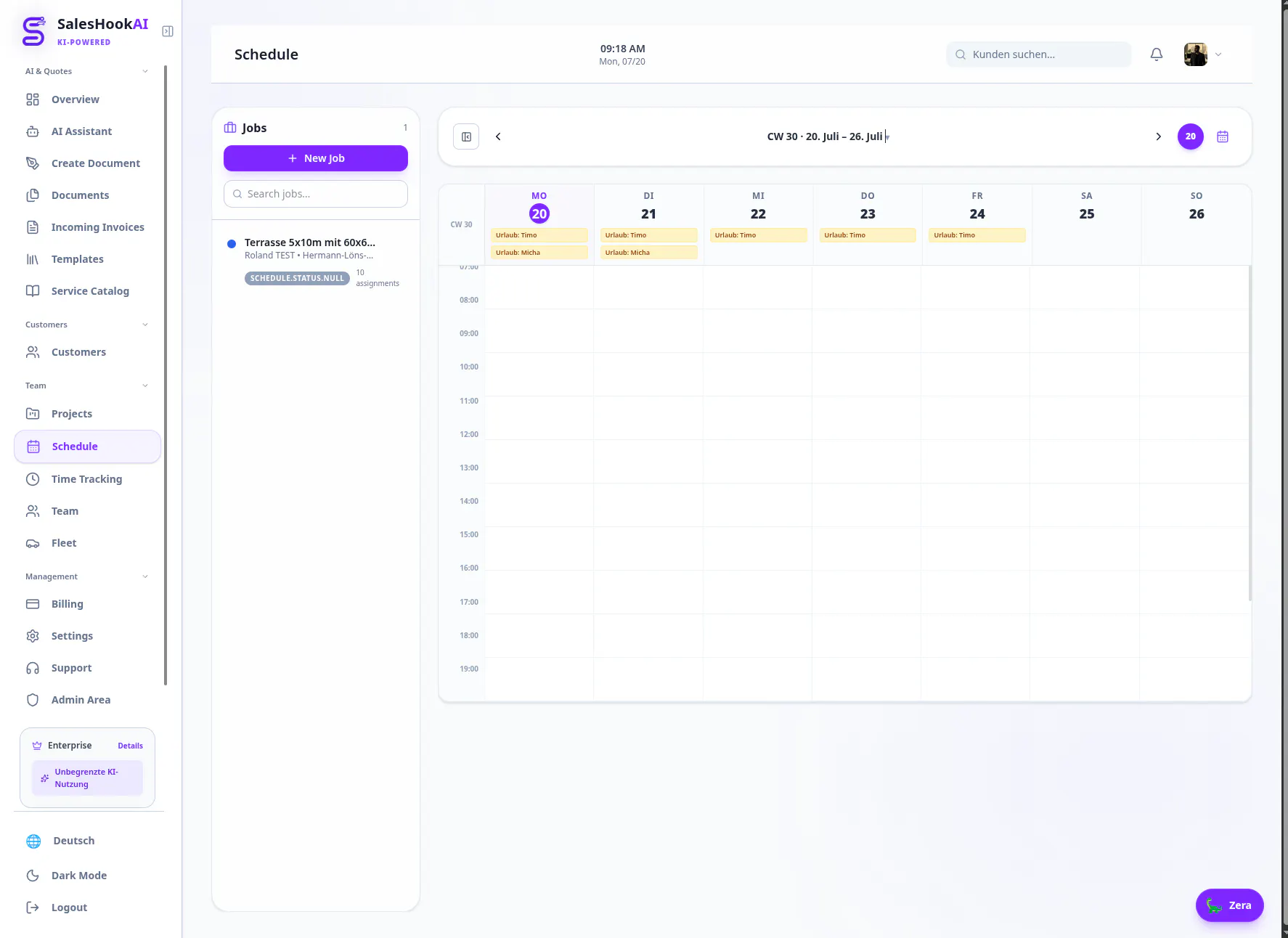Image resolution: width=1288 pixels, height=938 pixels.
Task: Select Saturday 25 column header
Action: (1087, 206)
